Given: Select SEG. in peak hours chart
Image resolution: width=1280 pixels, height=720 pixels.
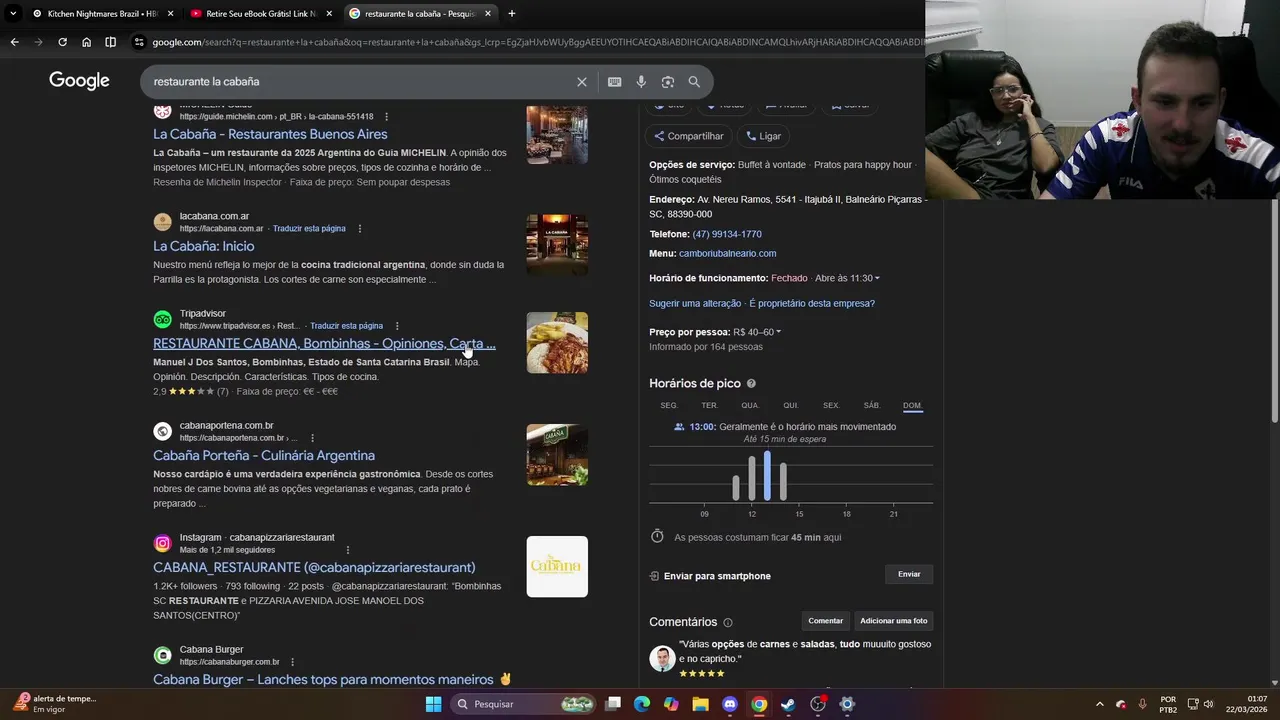Looking at the screenshot, I should click(x=669, y=405).
